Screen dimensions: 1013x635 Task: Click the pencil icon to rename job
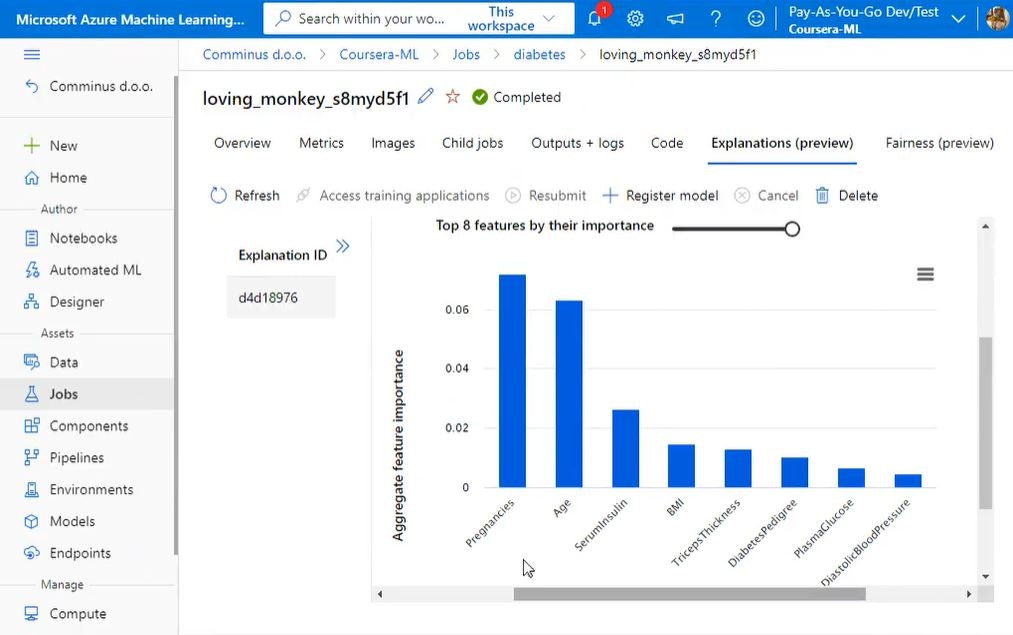pos(426,97)
